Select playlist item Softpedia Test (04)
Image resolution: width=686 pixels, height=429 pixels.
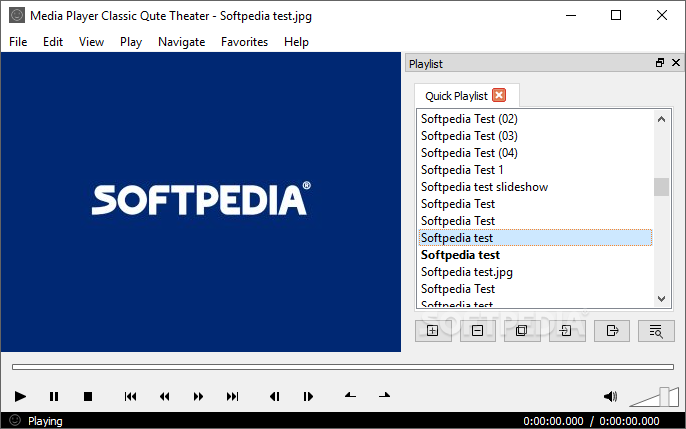535,153
